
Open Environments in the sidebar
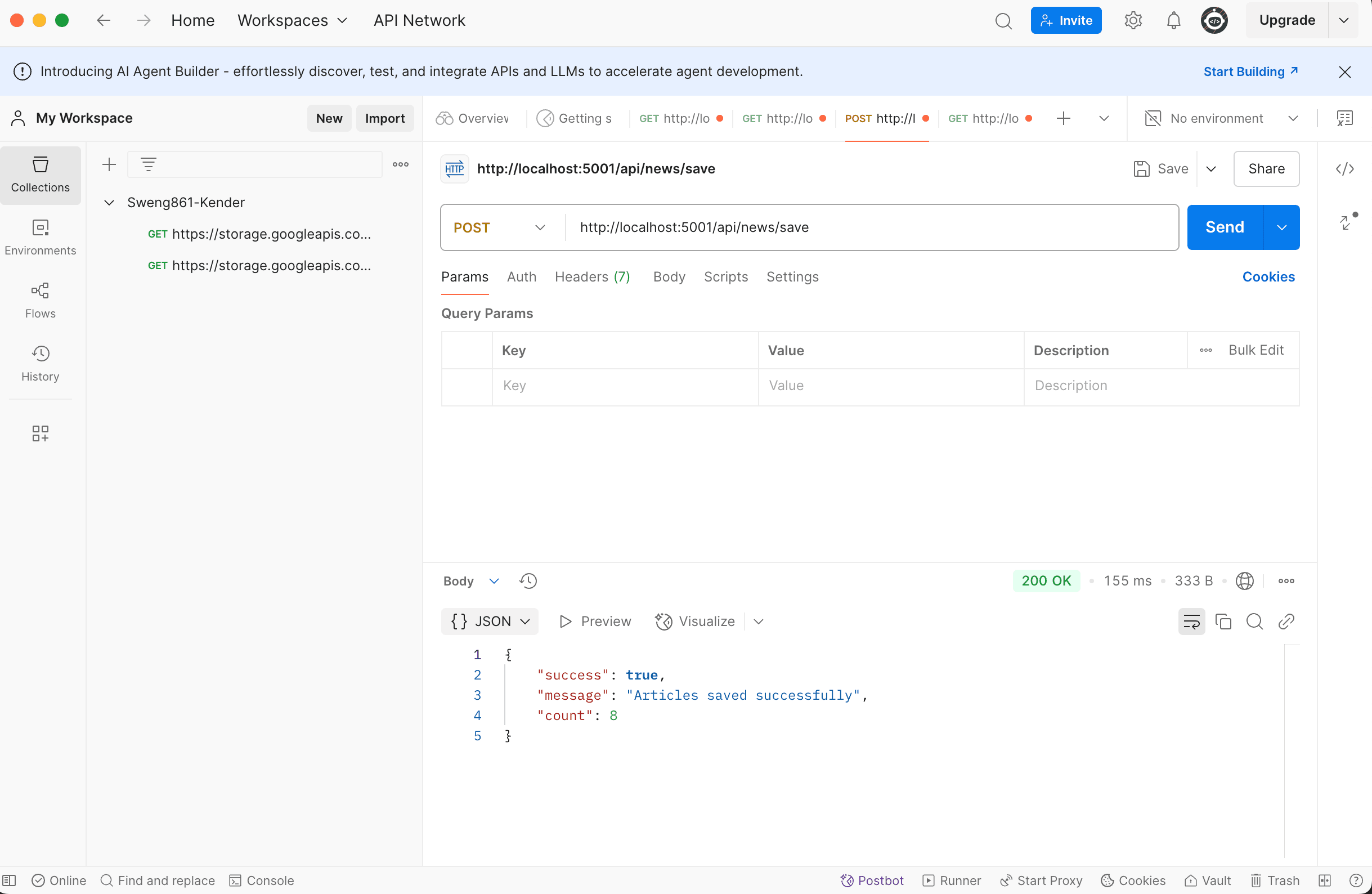pos(41,238)
